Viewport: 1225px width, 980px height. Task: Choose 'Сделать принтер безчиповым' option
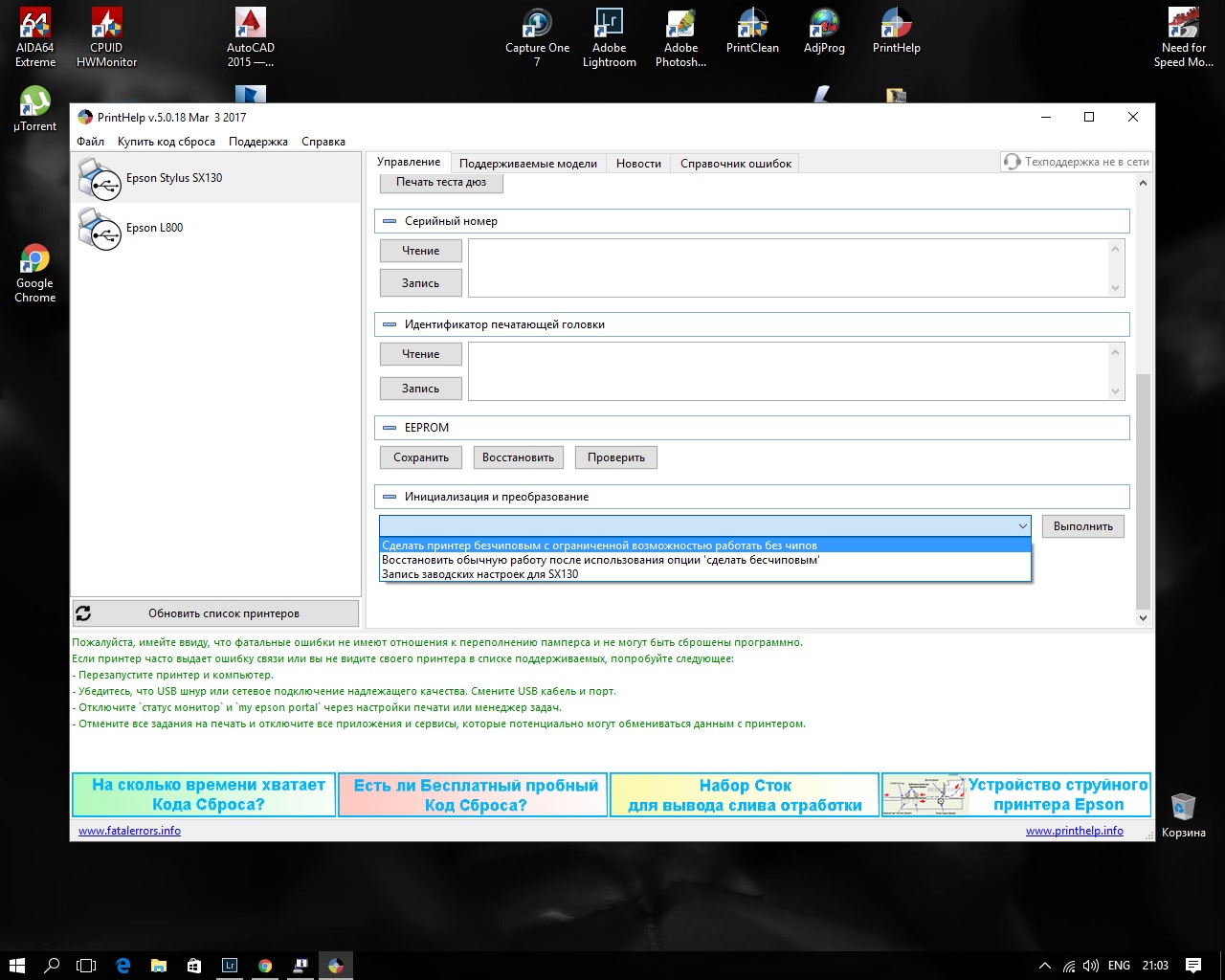705,546
